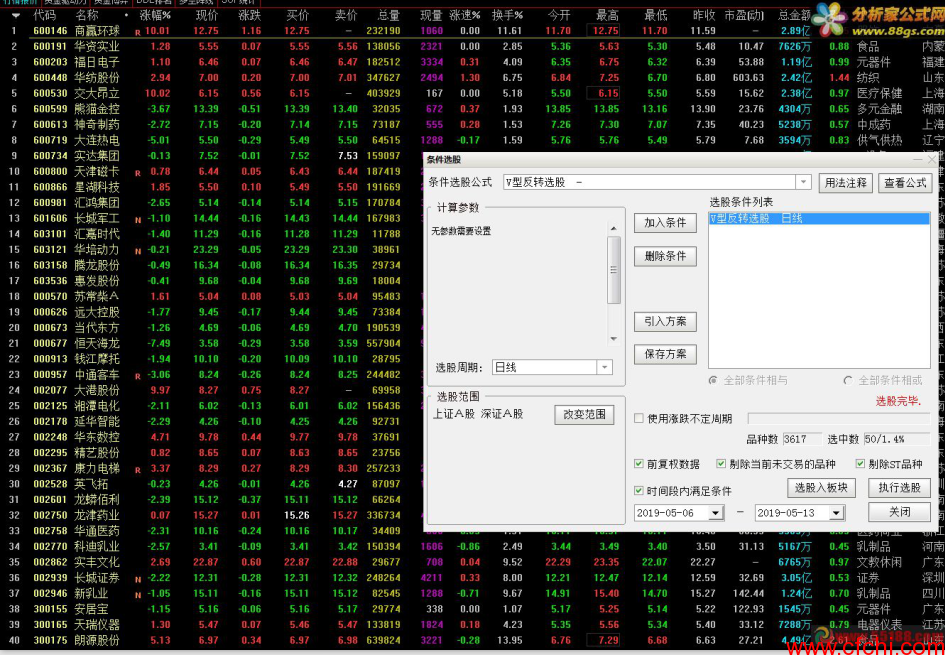Click the 执行选股 button

click(899, 487)
